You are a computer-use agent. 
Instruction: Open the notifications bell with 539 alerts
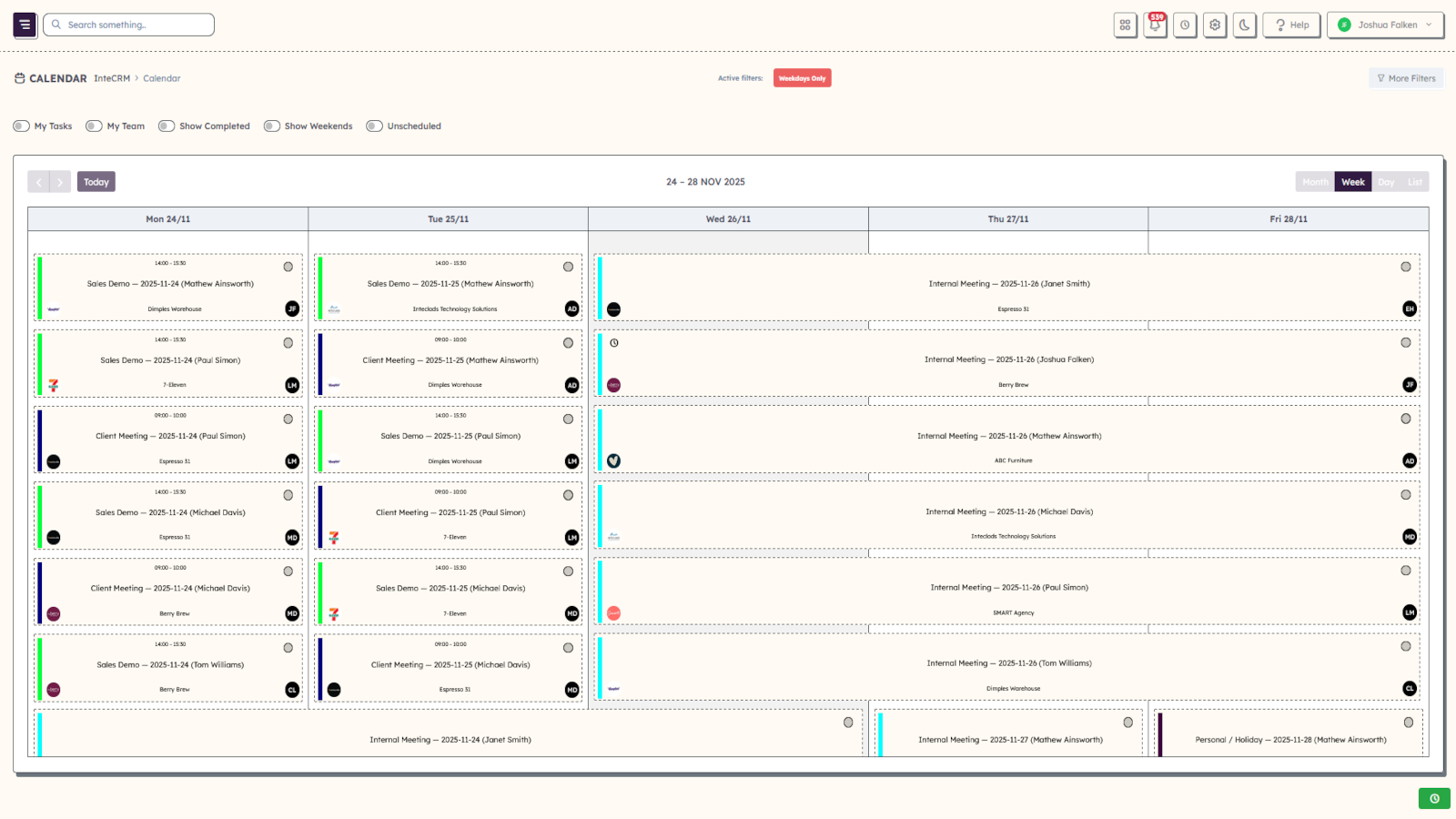[1154, 25]
